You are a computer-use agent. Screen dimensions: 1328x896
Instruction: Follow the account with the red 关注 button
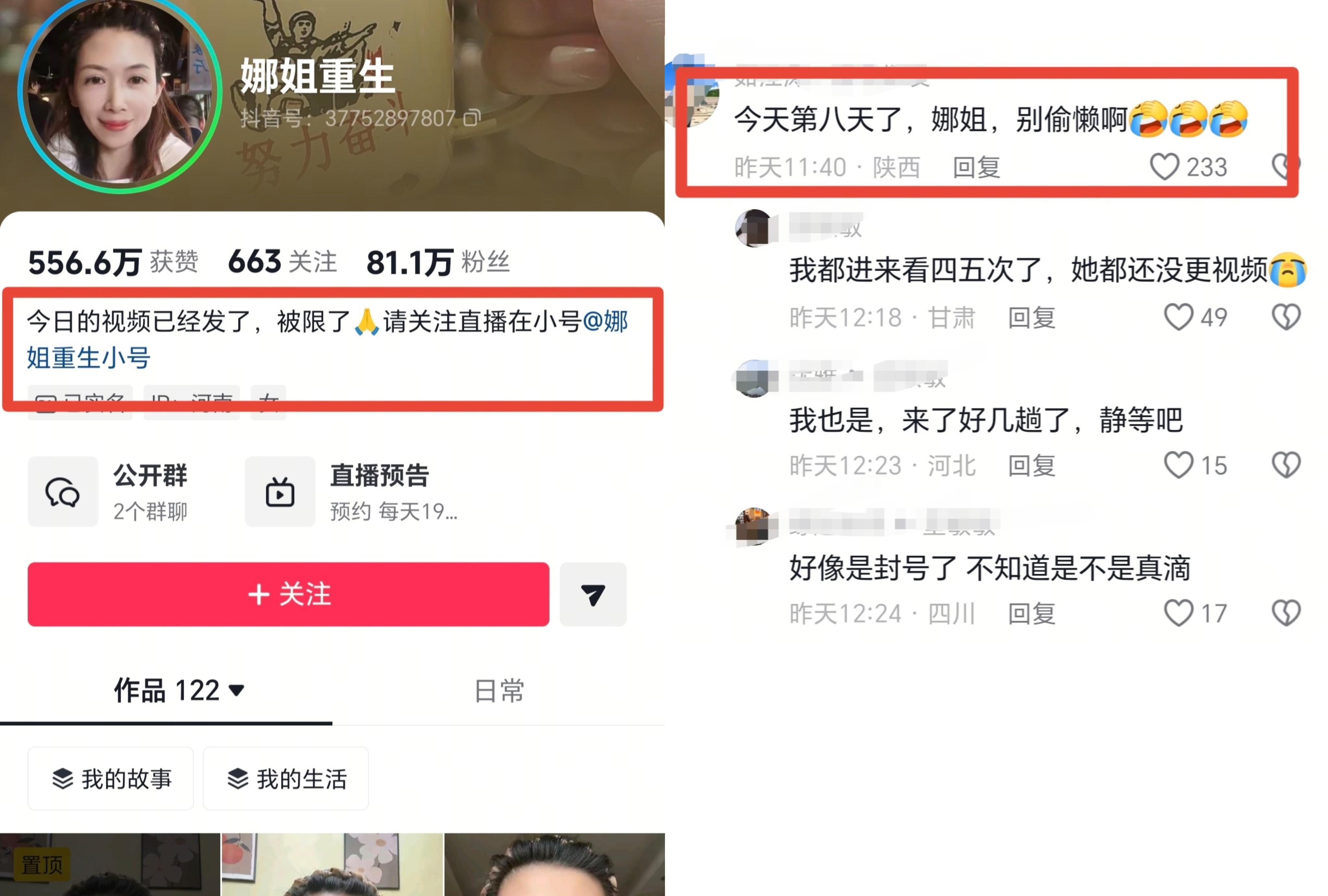pyautogui.click(x=289, y=594)
